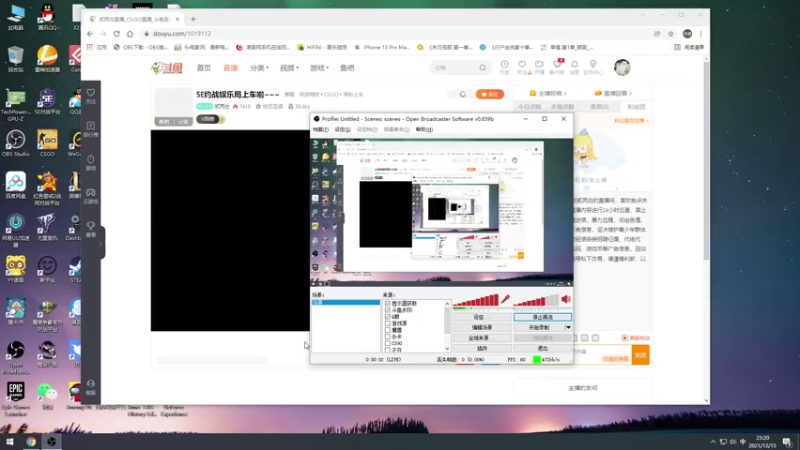Screen dimensions: 800x450
Task: Expand the 开始录制 dropdown arrow in OBS
Action: pos(568,328)
